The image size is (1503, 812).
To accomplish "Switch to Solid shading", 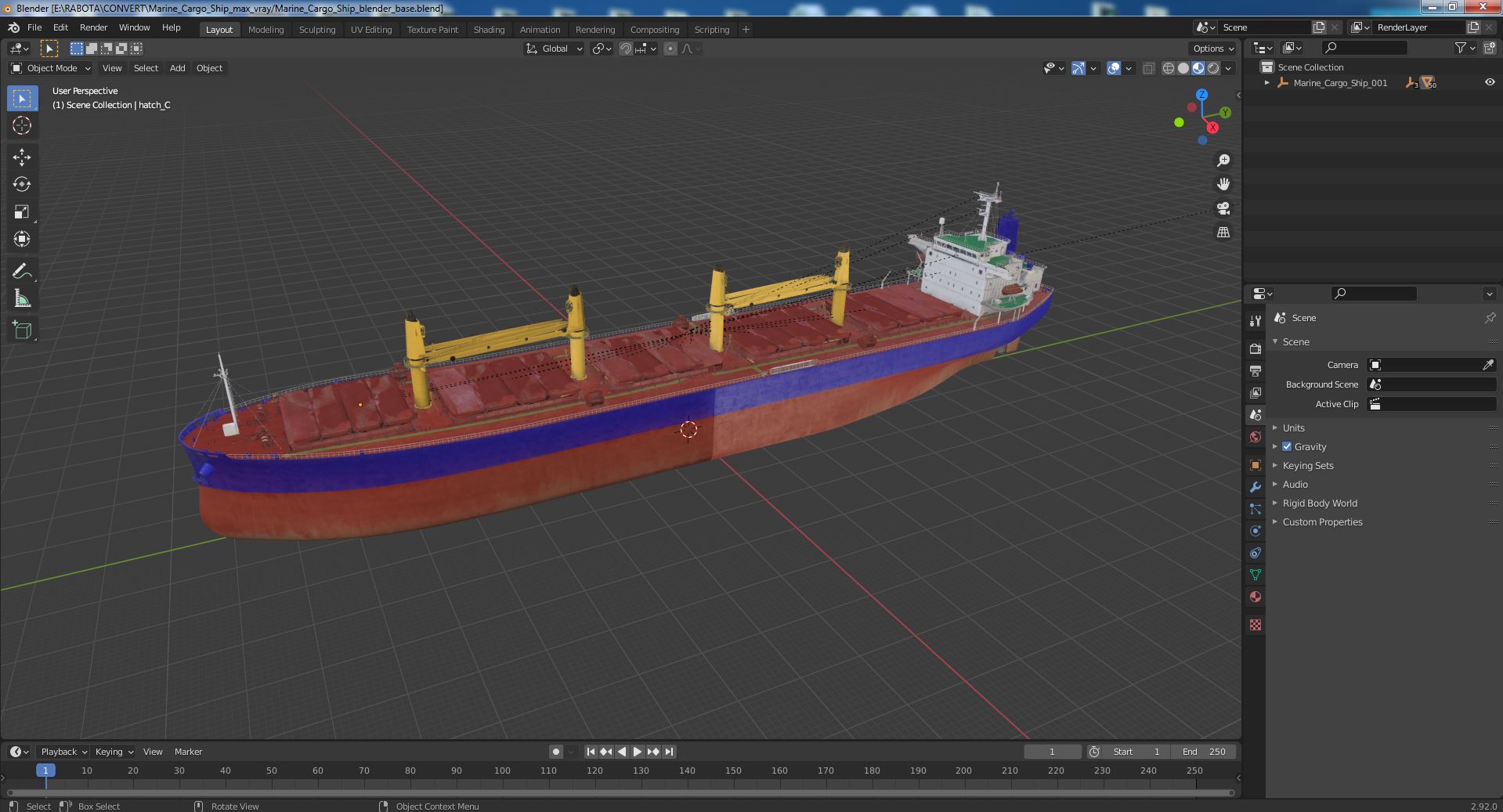I will (1183, 68).
